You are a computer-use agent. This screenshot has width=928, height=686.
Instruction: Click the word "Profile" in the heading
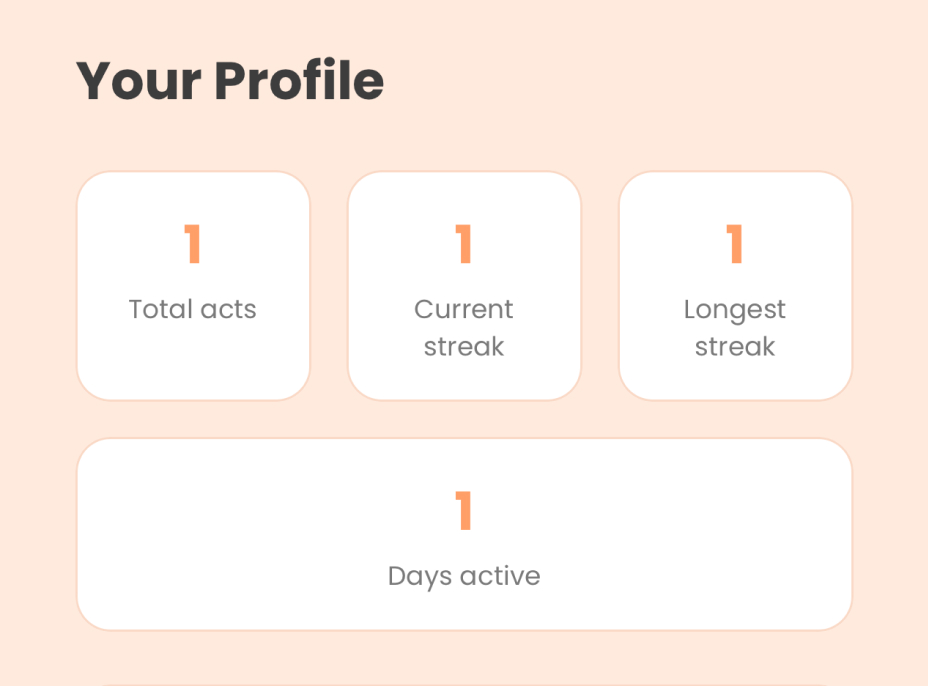(299, 81)
